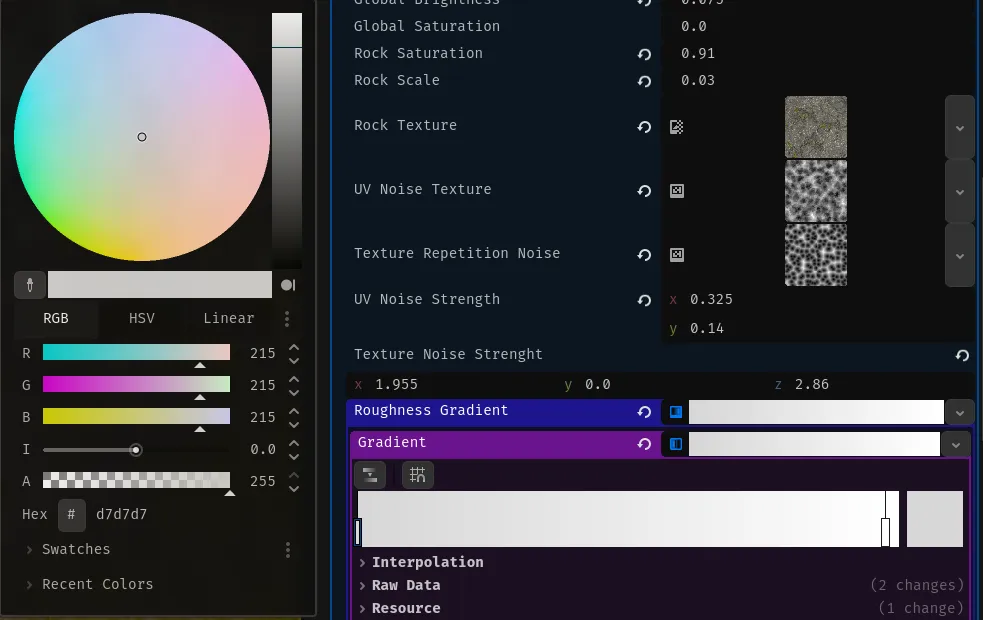Click the Texture Repetition Noise thumbnail
Screen dimensions: 983x620
pos(815,254)
